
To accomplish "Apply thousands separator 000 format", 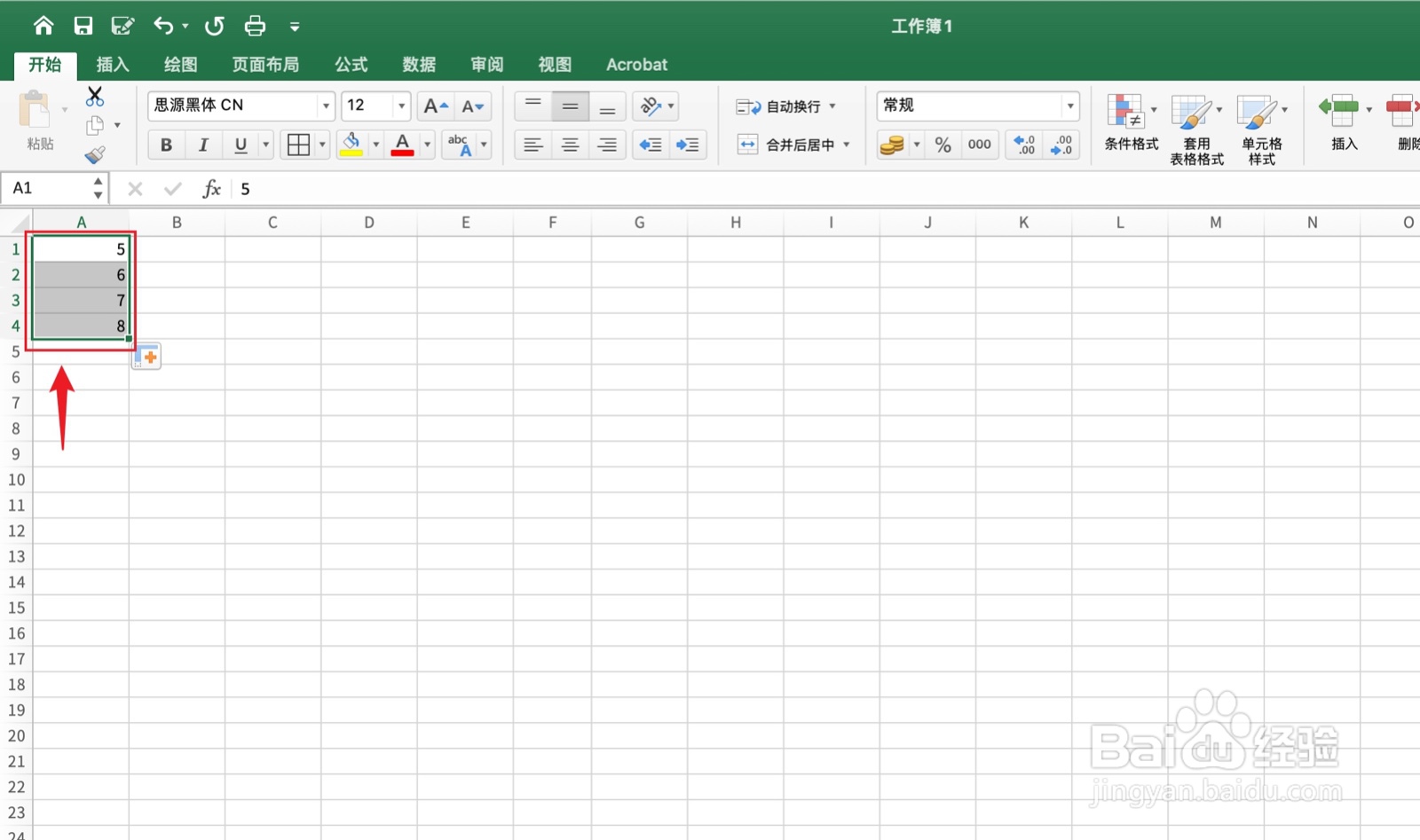I will (980, 145).
